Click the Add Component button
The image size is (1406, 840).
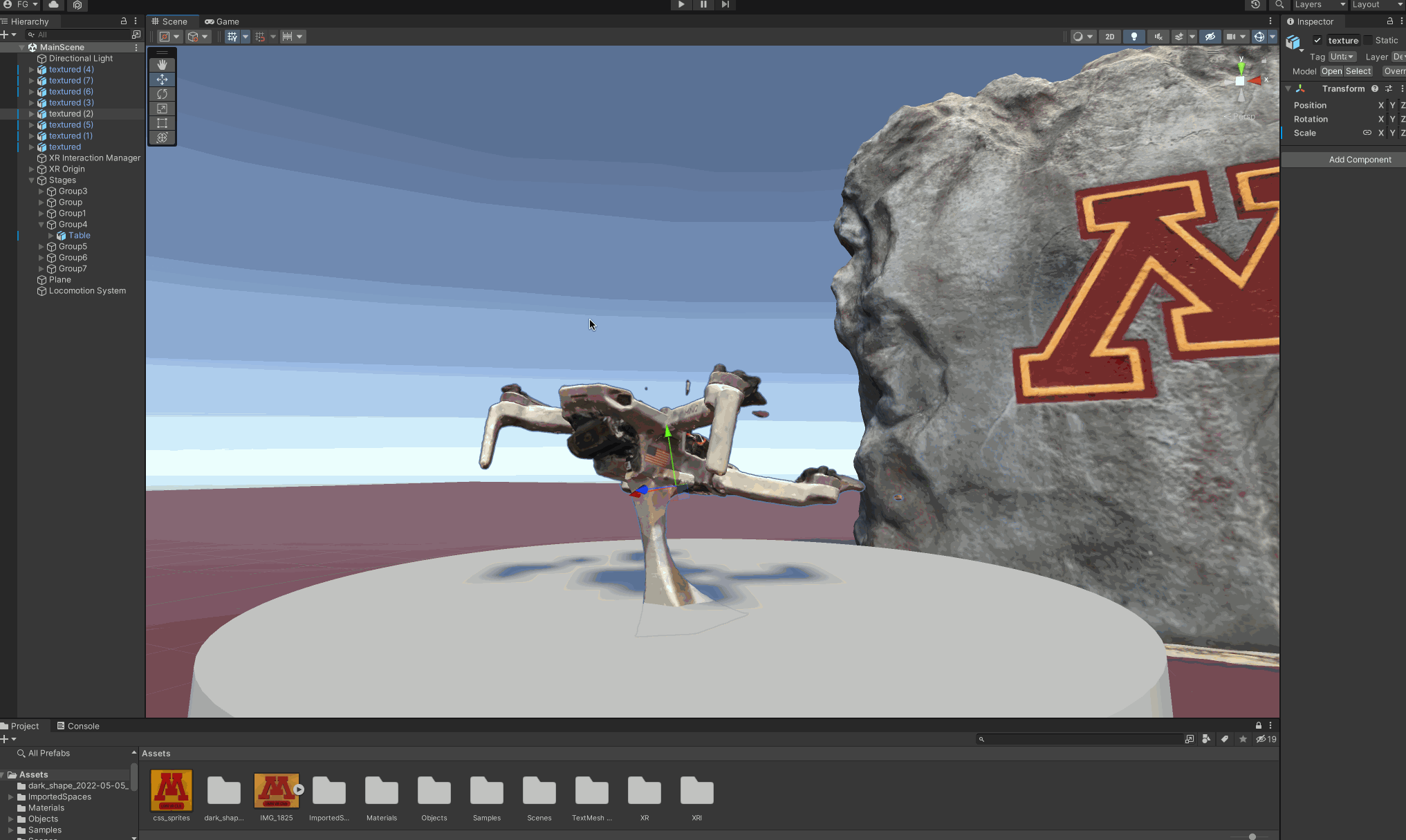[1359, 160]
